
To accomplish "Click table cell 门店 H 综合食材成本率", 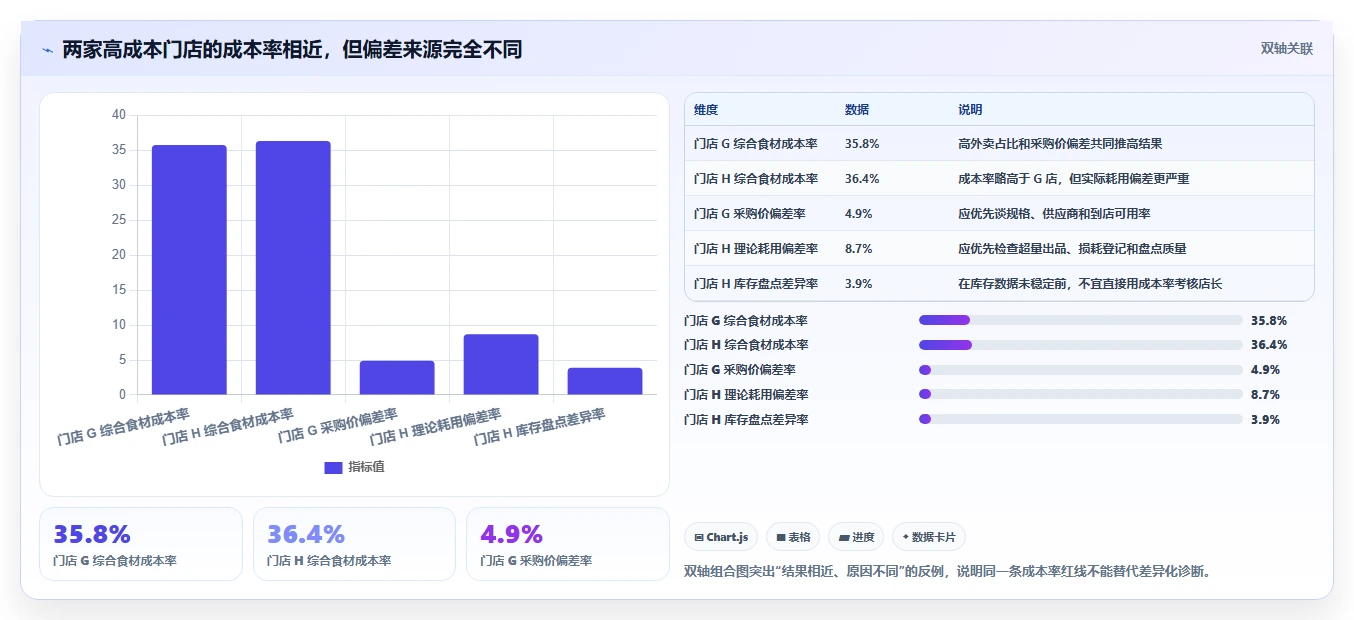I will point(755,179).
